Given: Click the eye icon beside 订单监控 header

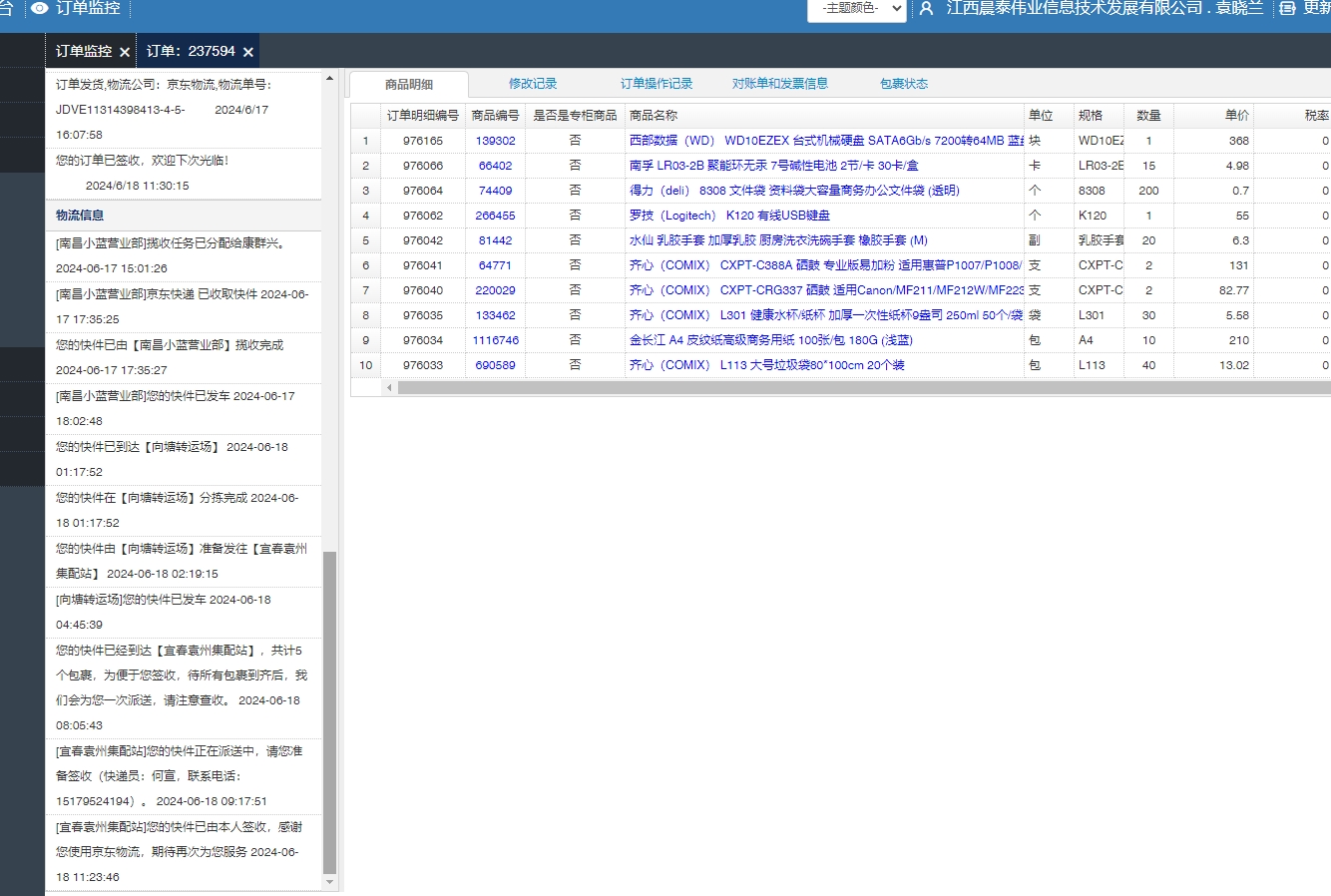Looking at the screenshot, I should tap(40, 8).
